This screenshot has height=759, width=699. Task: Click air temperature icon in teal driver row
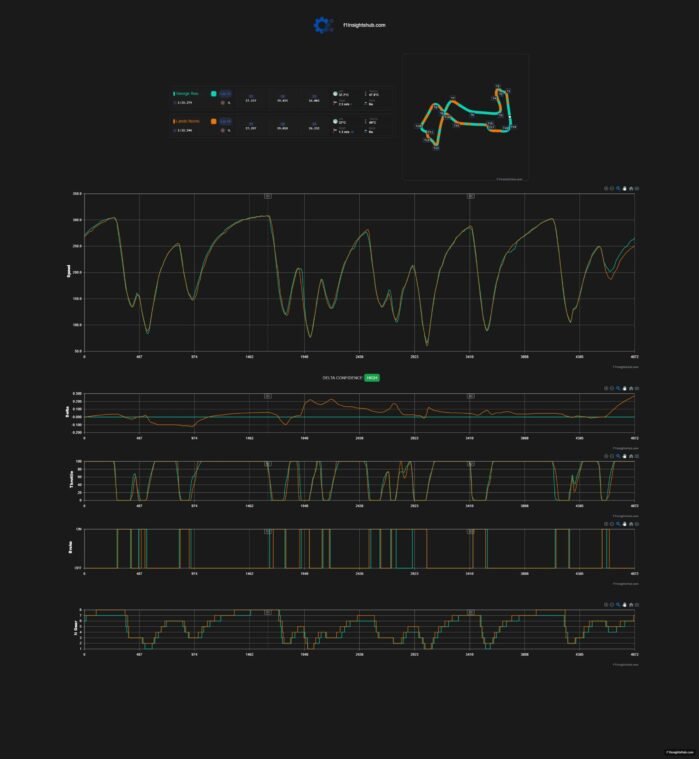[335, 94]
